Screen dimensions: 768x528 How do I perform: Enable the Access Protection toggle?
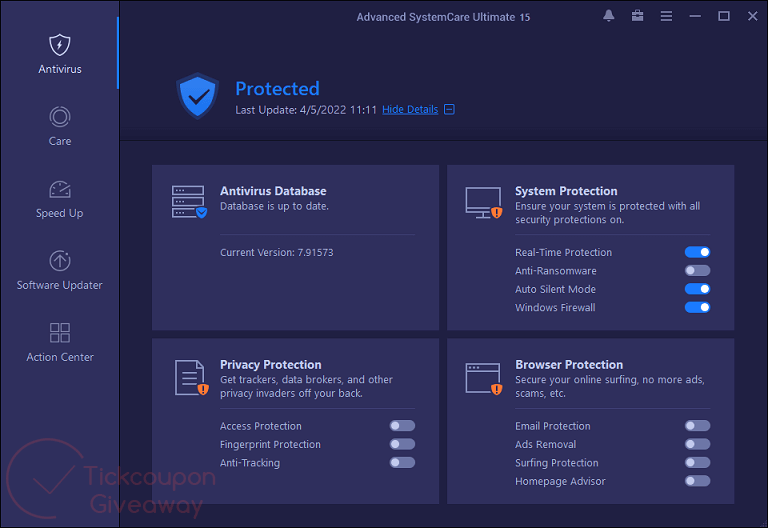tap(402, 426)
